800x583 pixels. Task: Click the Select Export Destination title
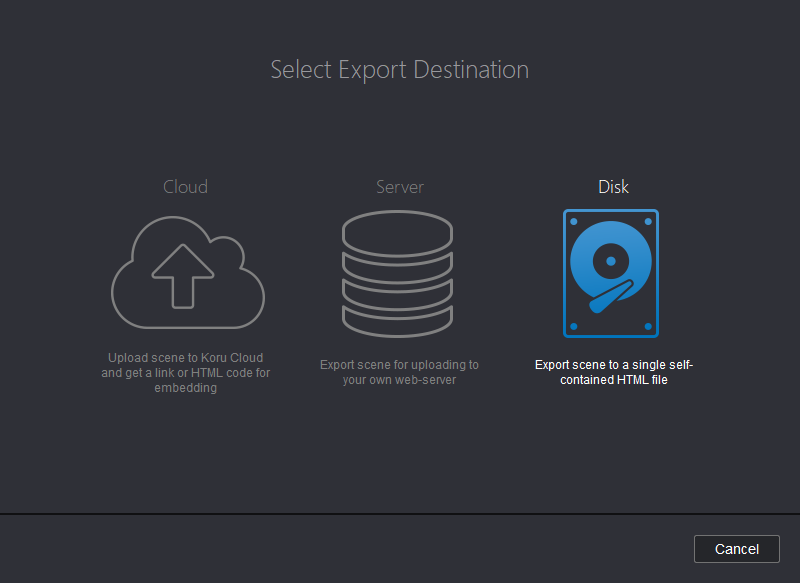click(x=400, y=69)
